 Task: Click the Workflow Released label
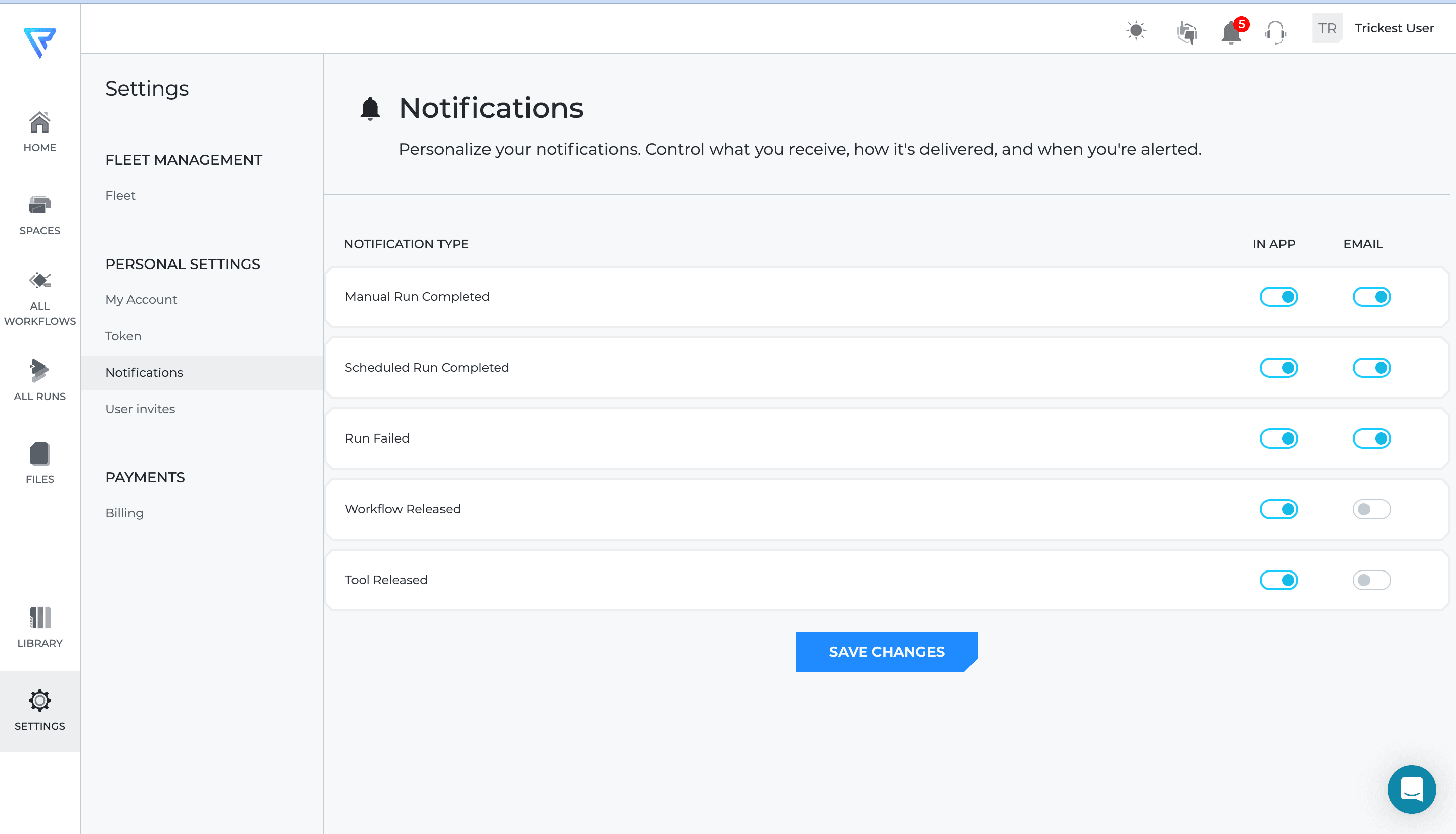pyautogui.click(x=403, y=509)
